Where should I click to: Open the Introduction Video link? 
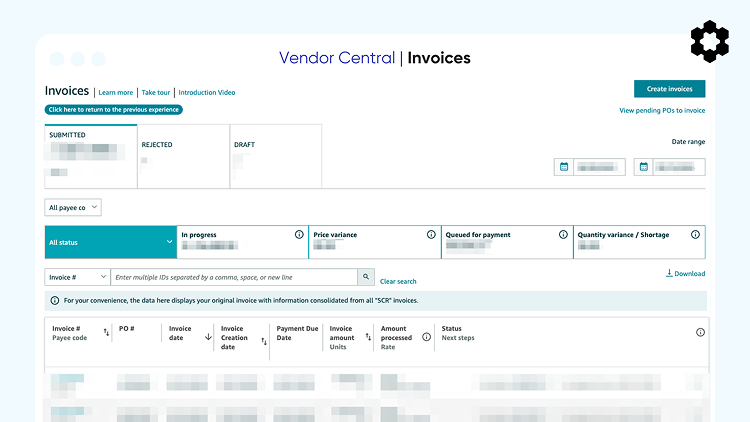coord(207,92)
